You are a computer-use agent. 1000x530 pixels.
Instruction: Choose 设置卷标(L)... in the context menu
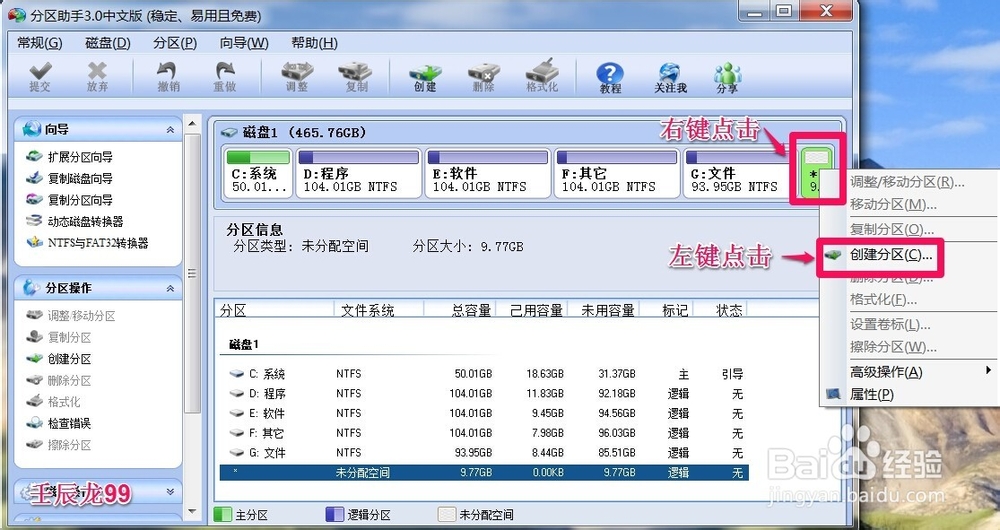(x=890, y=325)
